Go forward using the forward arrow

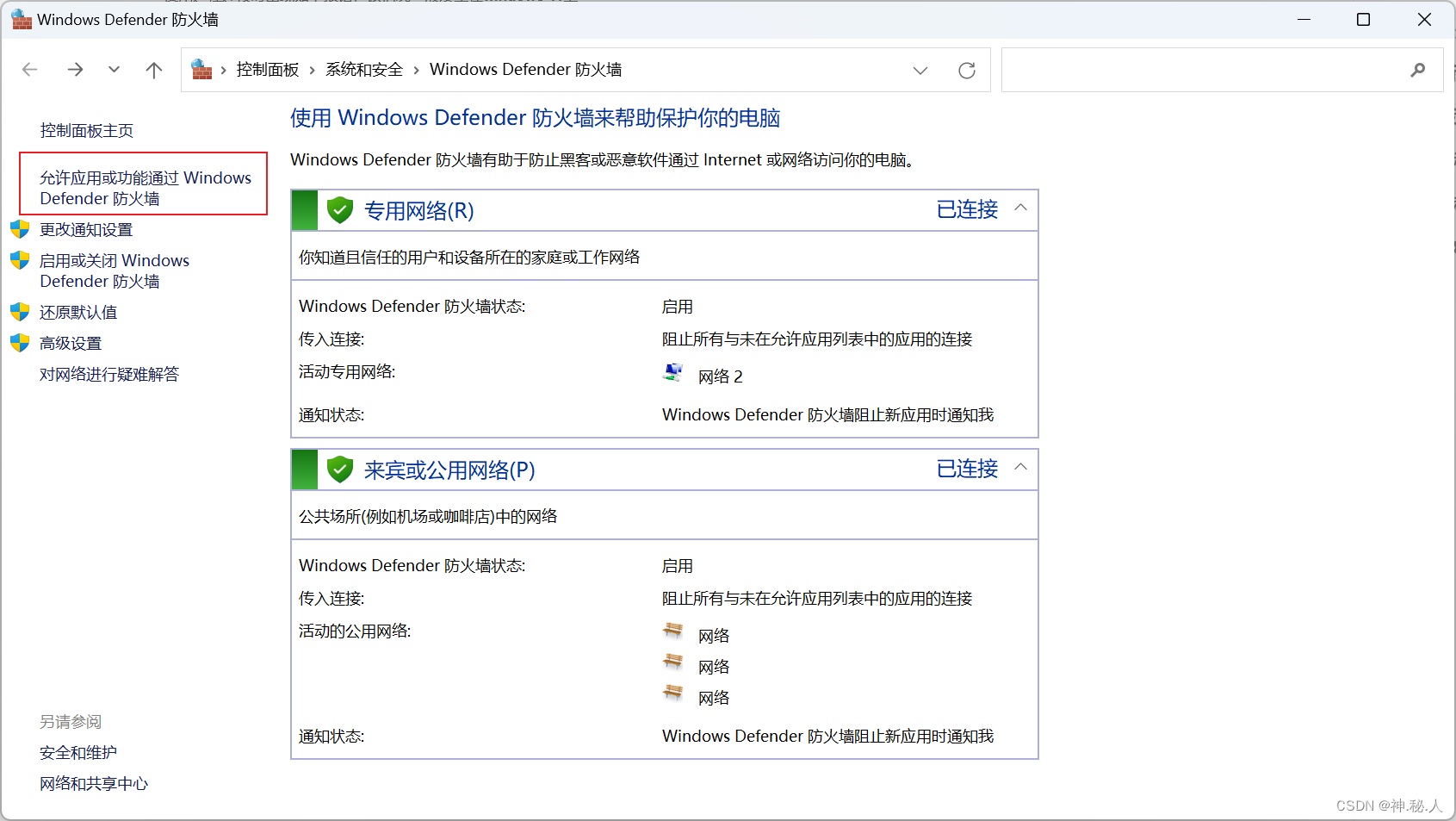(76, 70)
